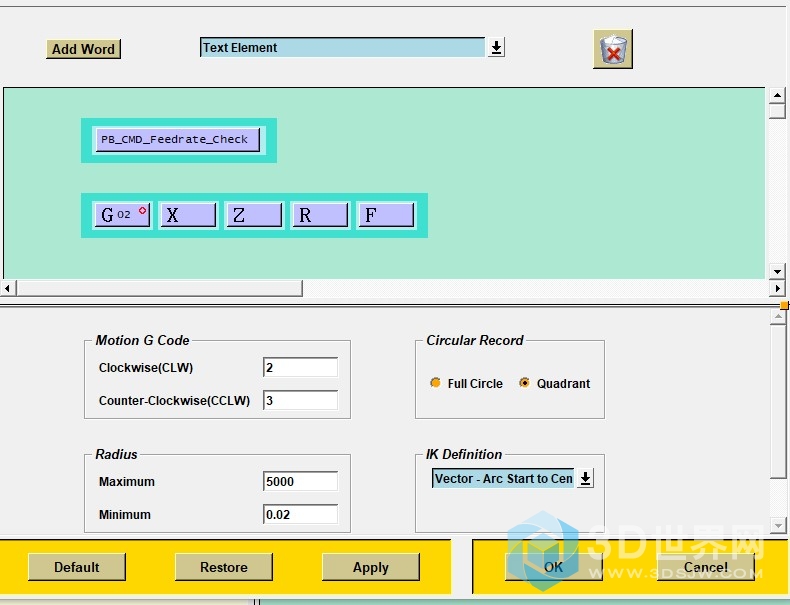Image resolution: width=790 pixels, height=605 pixels.
Task: Select the F word block
Action: tap(386, 215)
